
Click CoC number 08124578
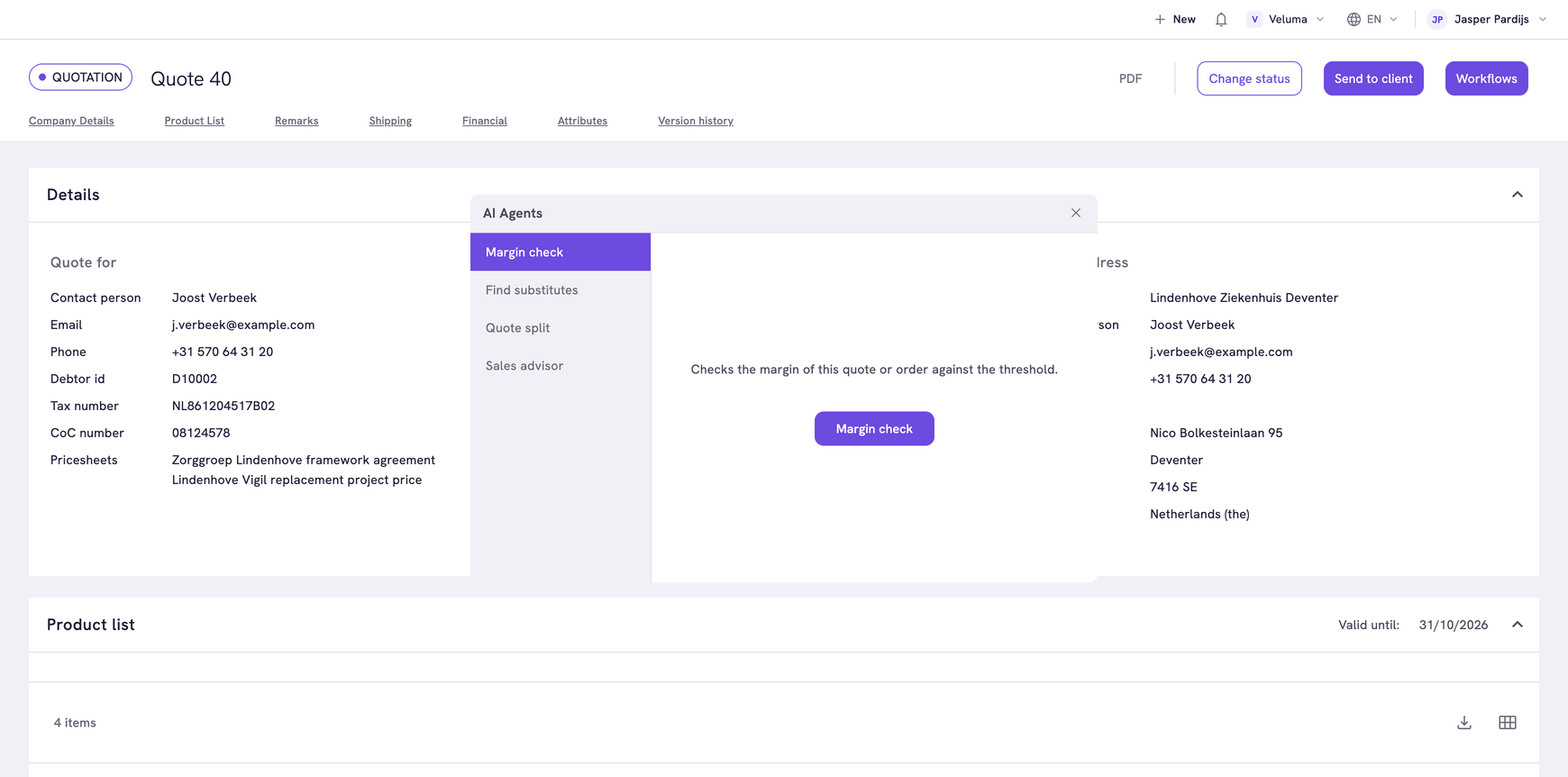(x=201, y=433)
